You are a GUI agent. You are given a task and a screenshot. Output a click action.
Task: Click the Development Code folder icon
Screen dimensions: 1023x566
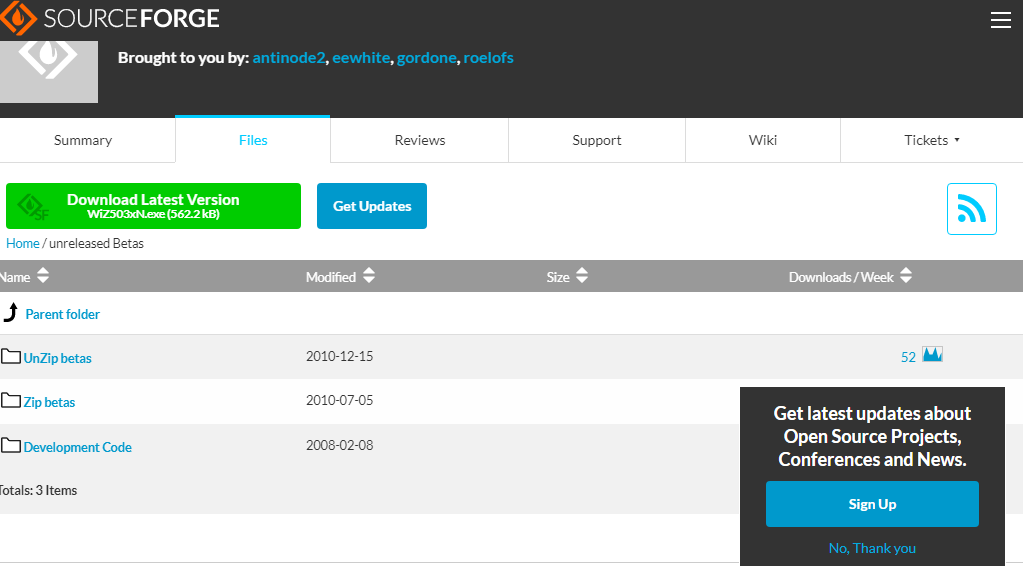point(10,445)
